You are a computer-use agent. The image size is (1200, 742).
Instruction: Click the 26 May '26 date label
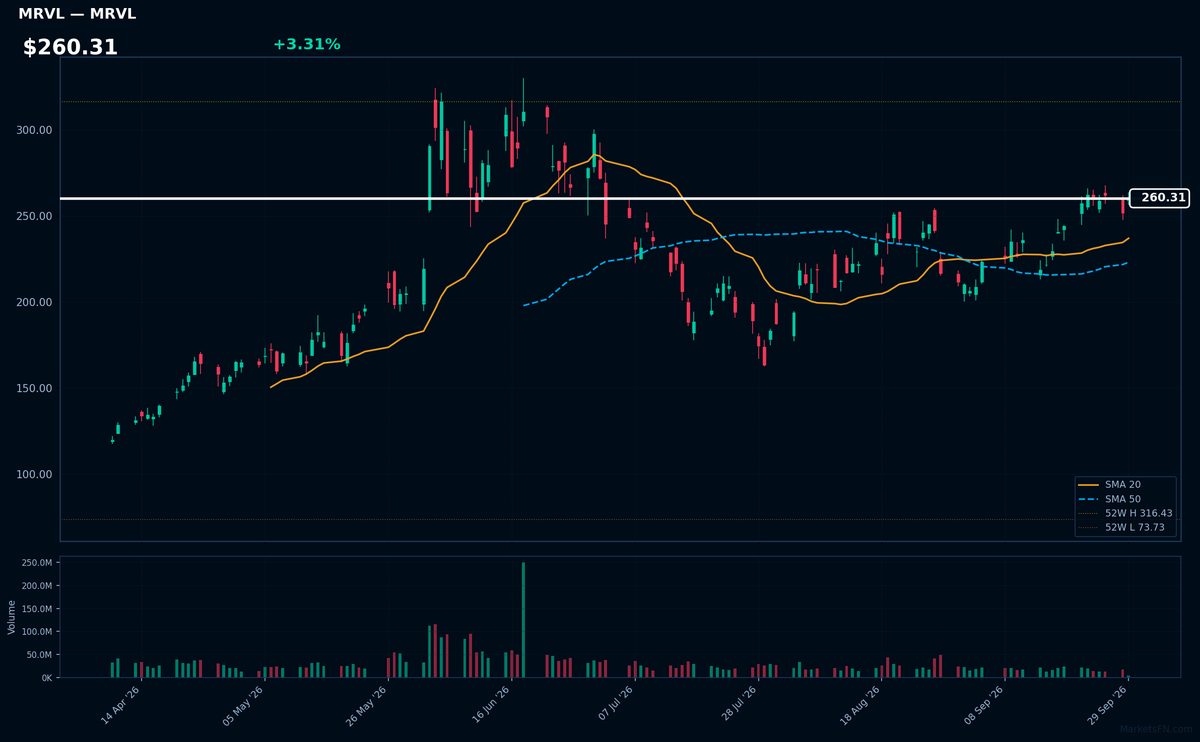pyautogui.click(x=366, y=705)
